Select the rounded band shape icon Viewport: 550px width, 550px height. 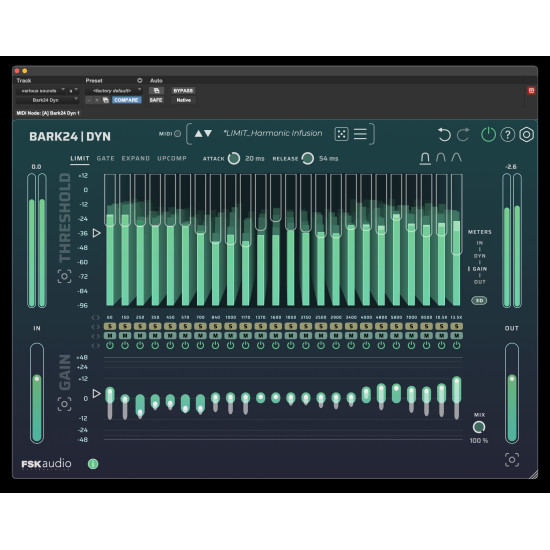tap(441, 158)
